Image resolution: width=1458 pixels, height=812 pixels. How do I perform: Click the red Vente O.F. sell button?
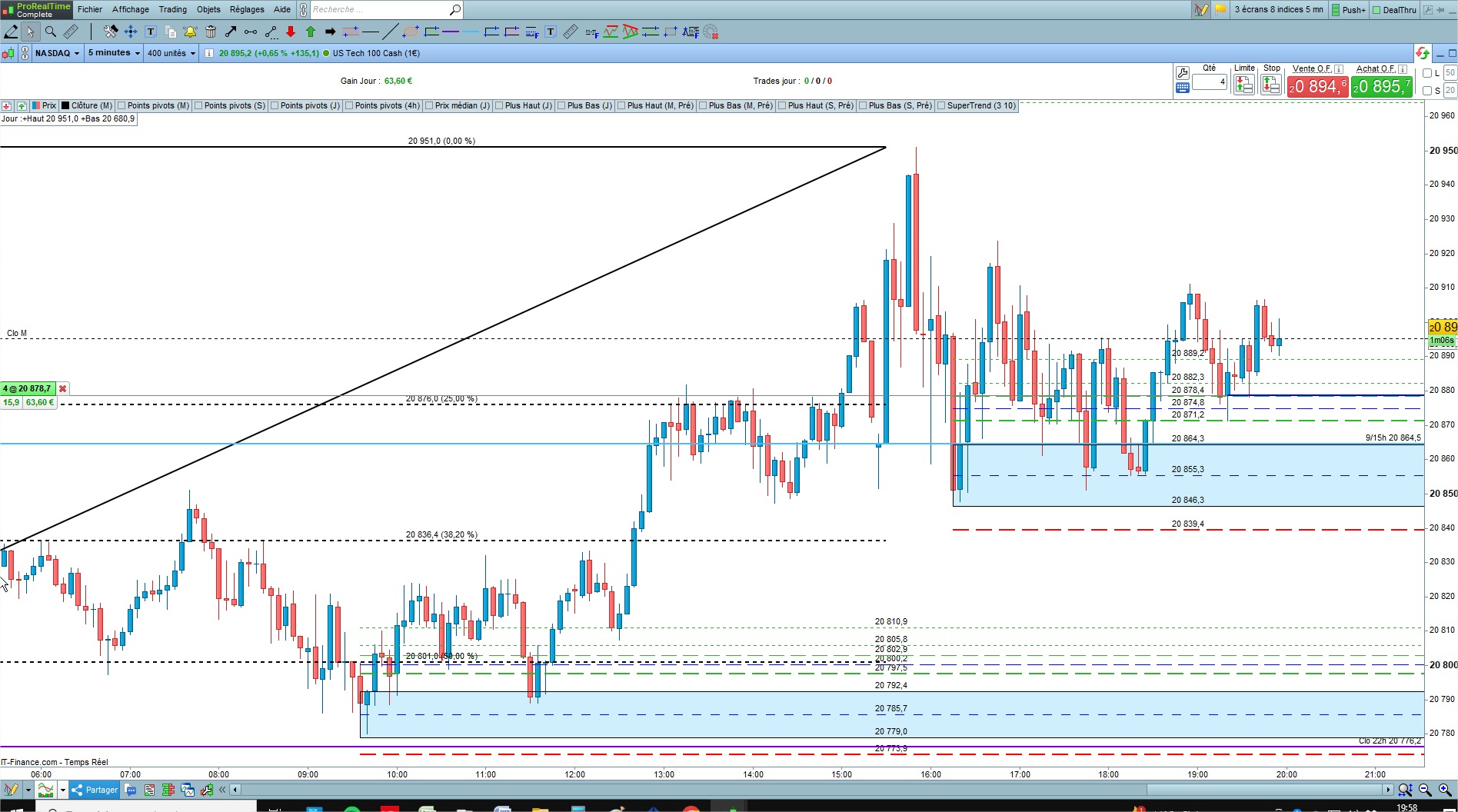1317,87
